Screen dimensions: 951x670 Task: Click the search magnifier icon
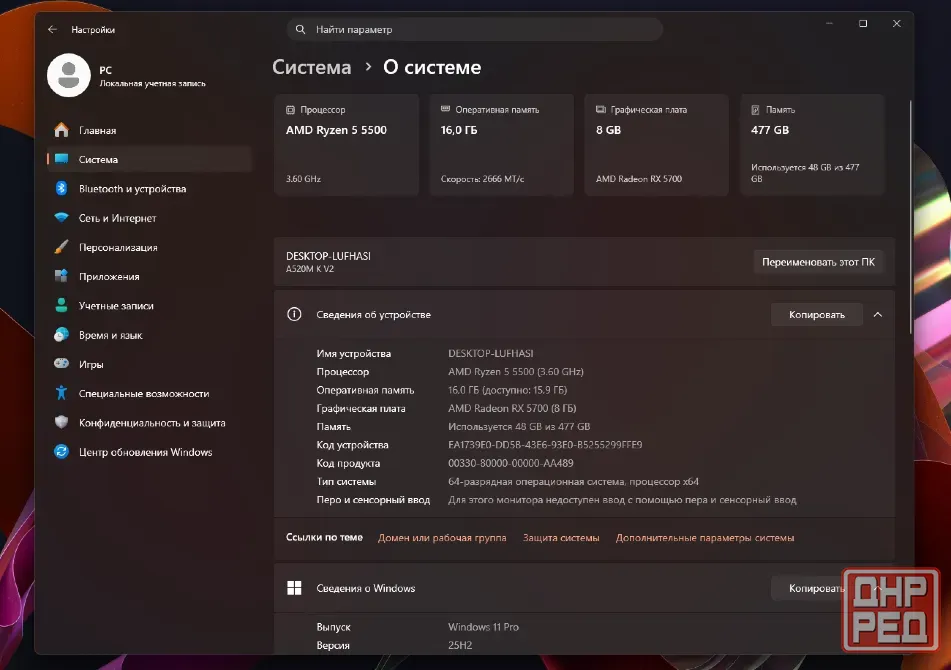(x=300, y=29)
